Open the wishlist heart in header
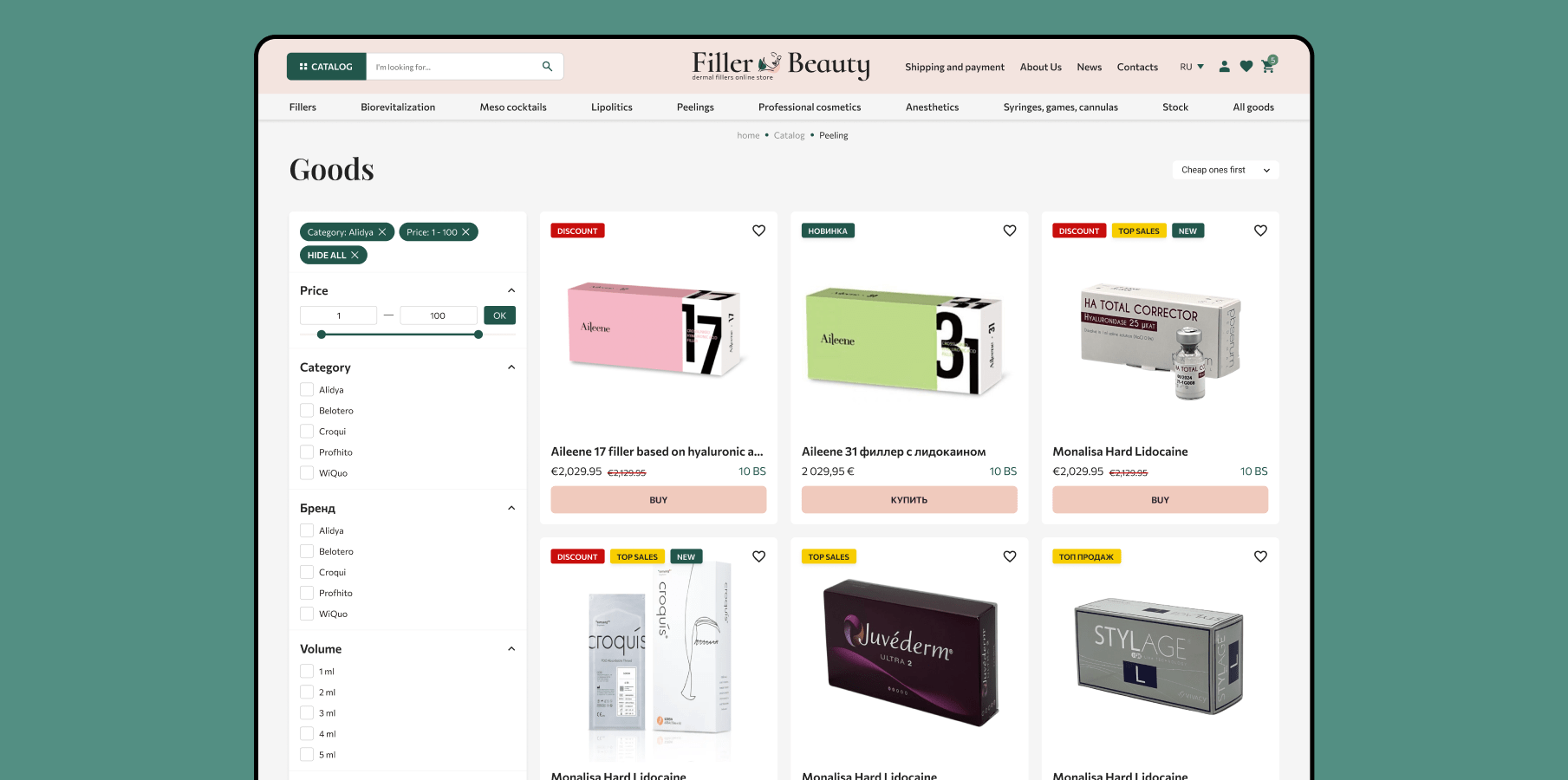Screen dimensions: 1568x780 [1246, 67]
